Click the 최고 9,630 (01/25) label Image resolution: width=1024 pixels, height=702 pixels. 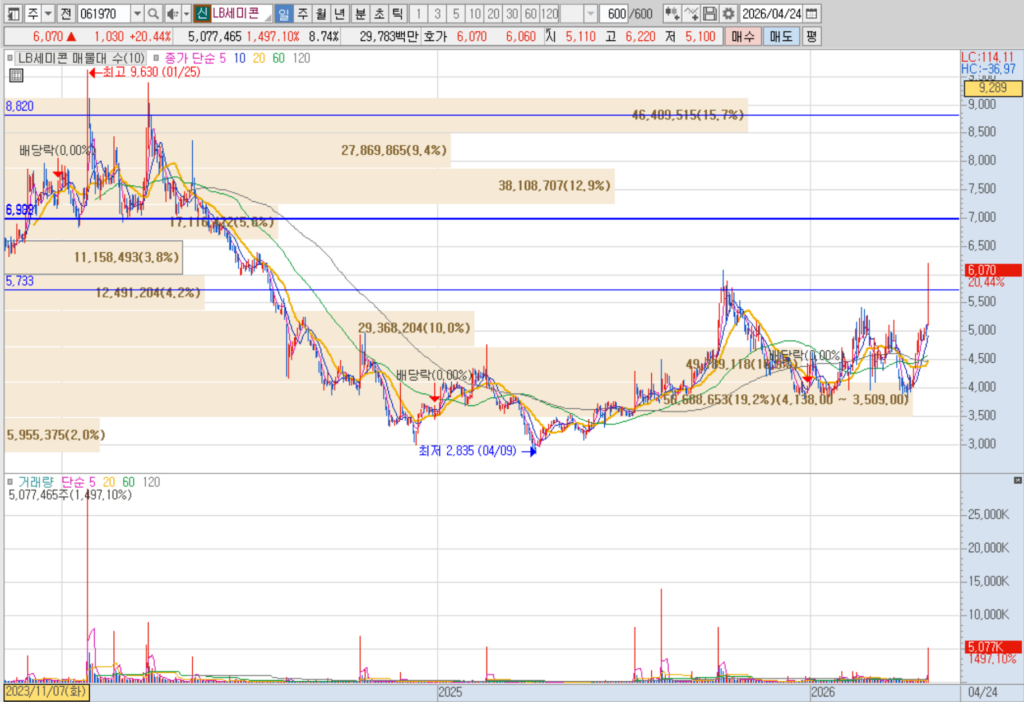point(151,72)
